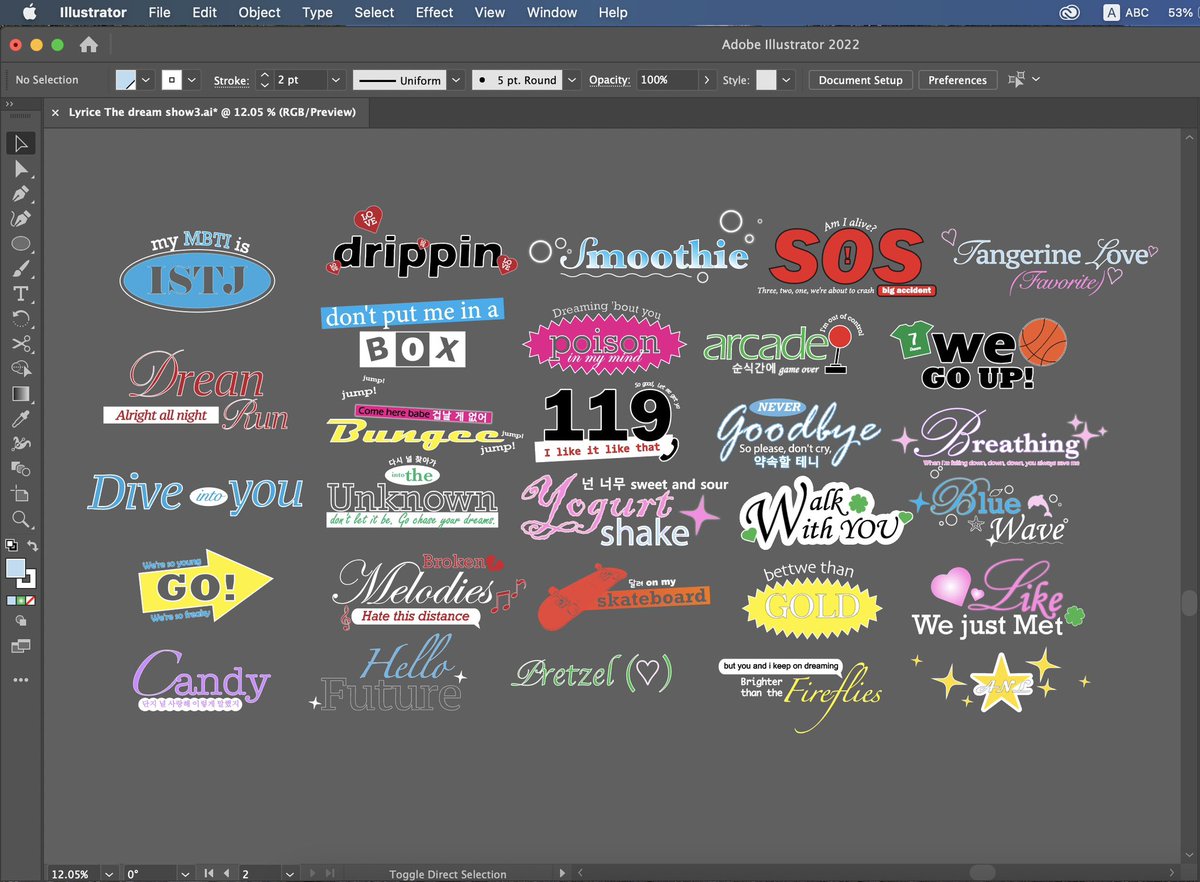
Task: Expand the Opacity arrow
Action: point(708,79)
